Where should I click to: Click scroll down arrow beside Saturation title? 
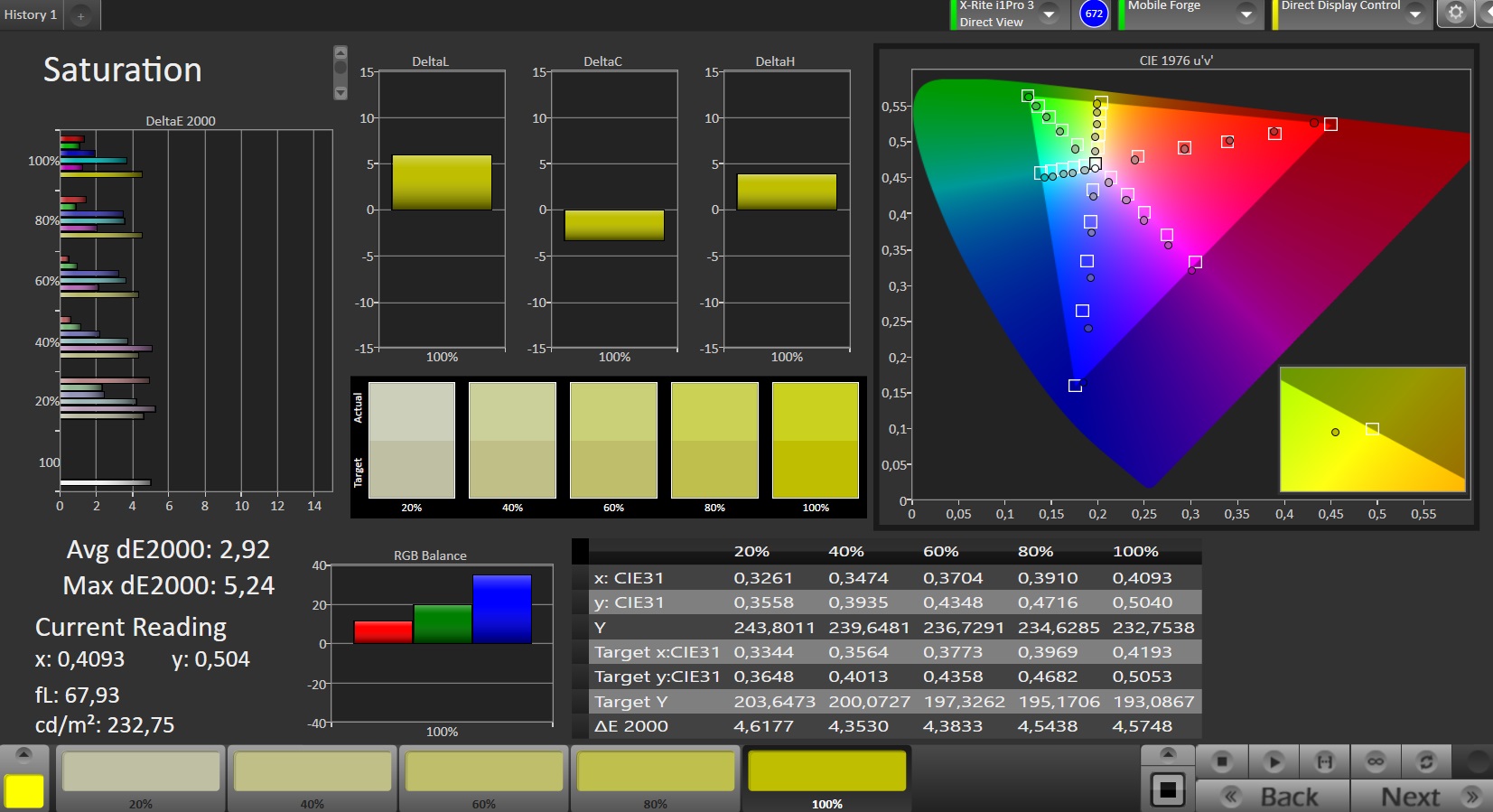coord(341,92)
